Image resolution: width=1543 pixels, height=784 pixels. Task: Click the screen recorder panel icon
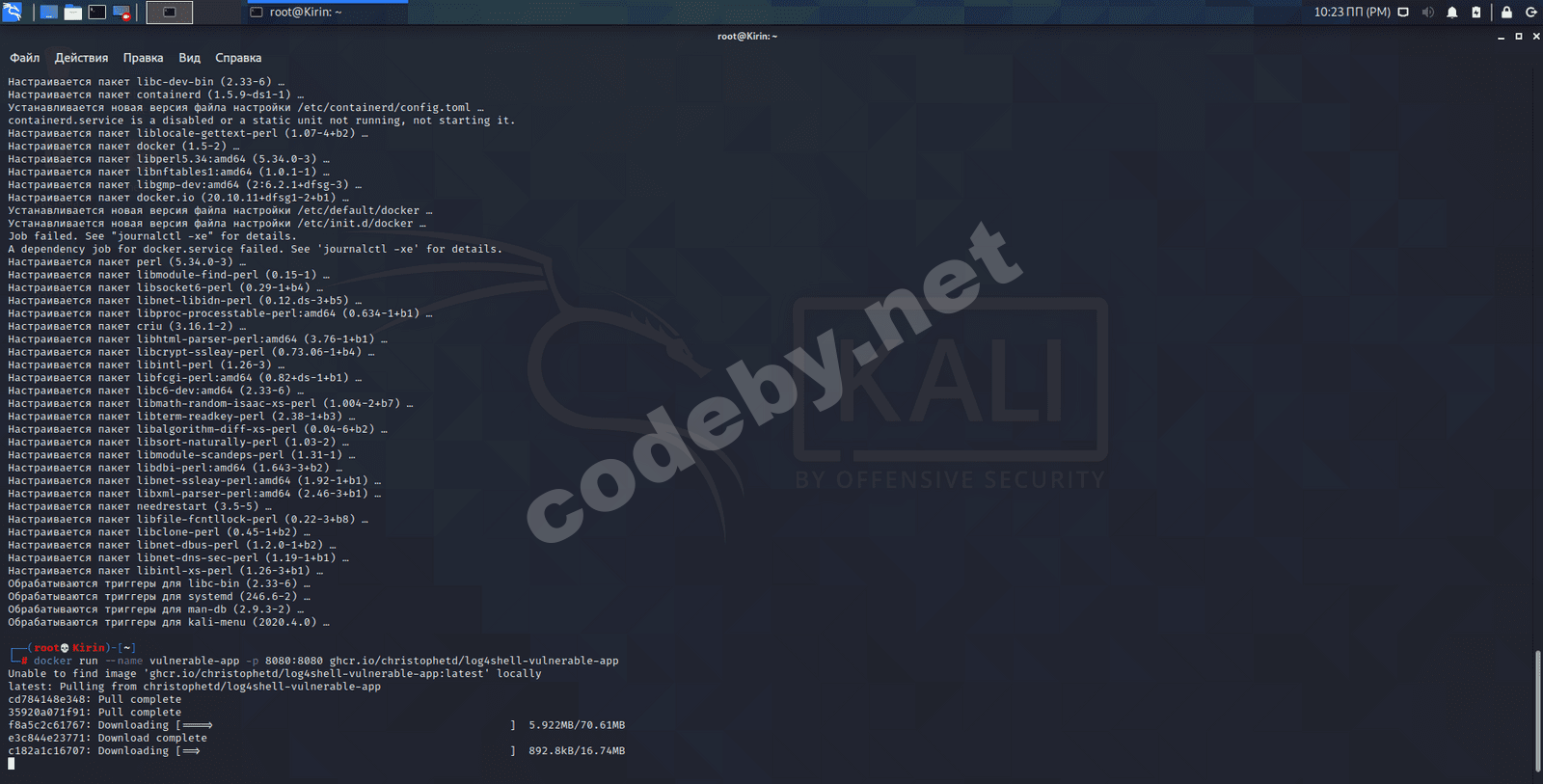pos(122,13)
